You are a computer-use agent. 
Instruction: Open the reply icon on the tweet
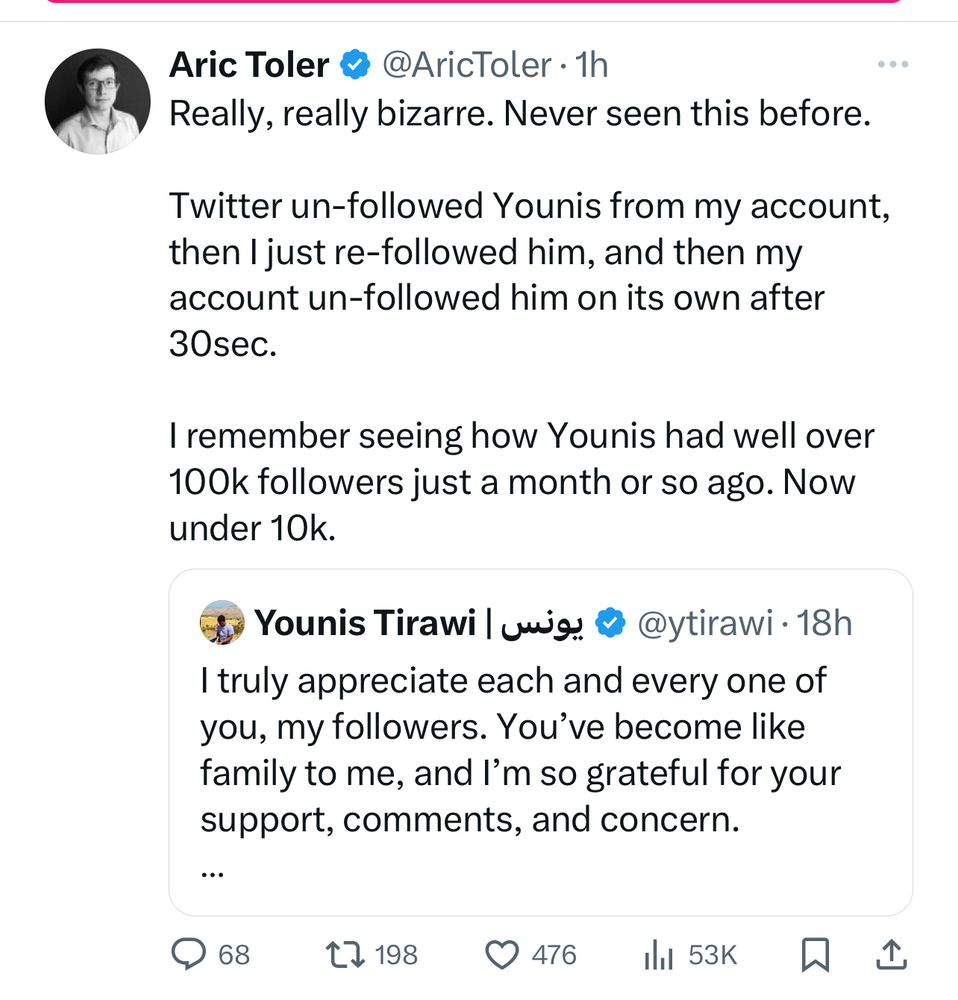click(x=188, y=955)
